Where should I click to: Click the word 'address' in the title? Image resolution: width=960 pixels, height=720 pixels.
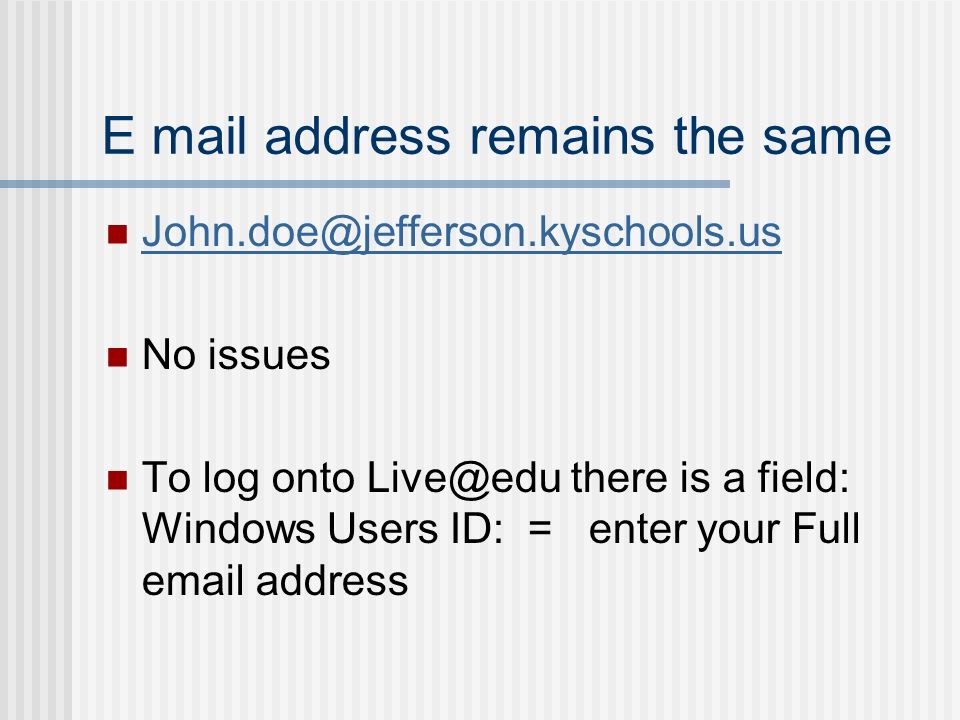(x=358, y=135)
